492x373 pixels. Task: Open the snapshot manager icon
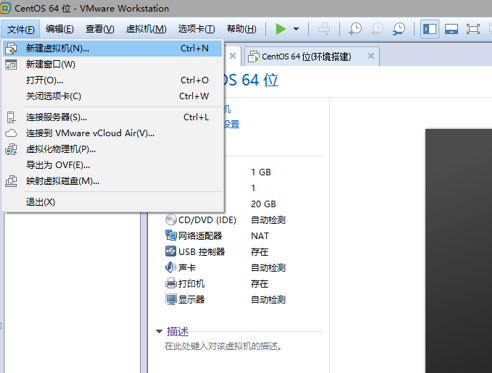click(399, 29)
